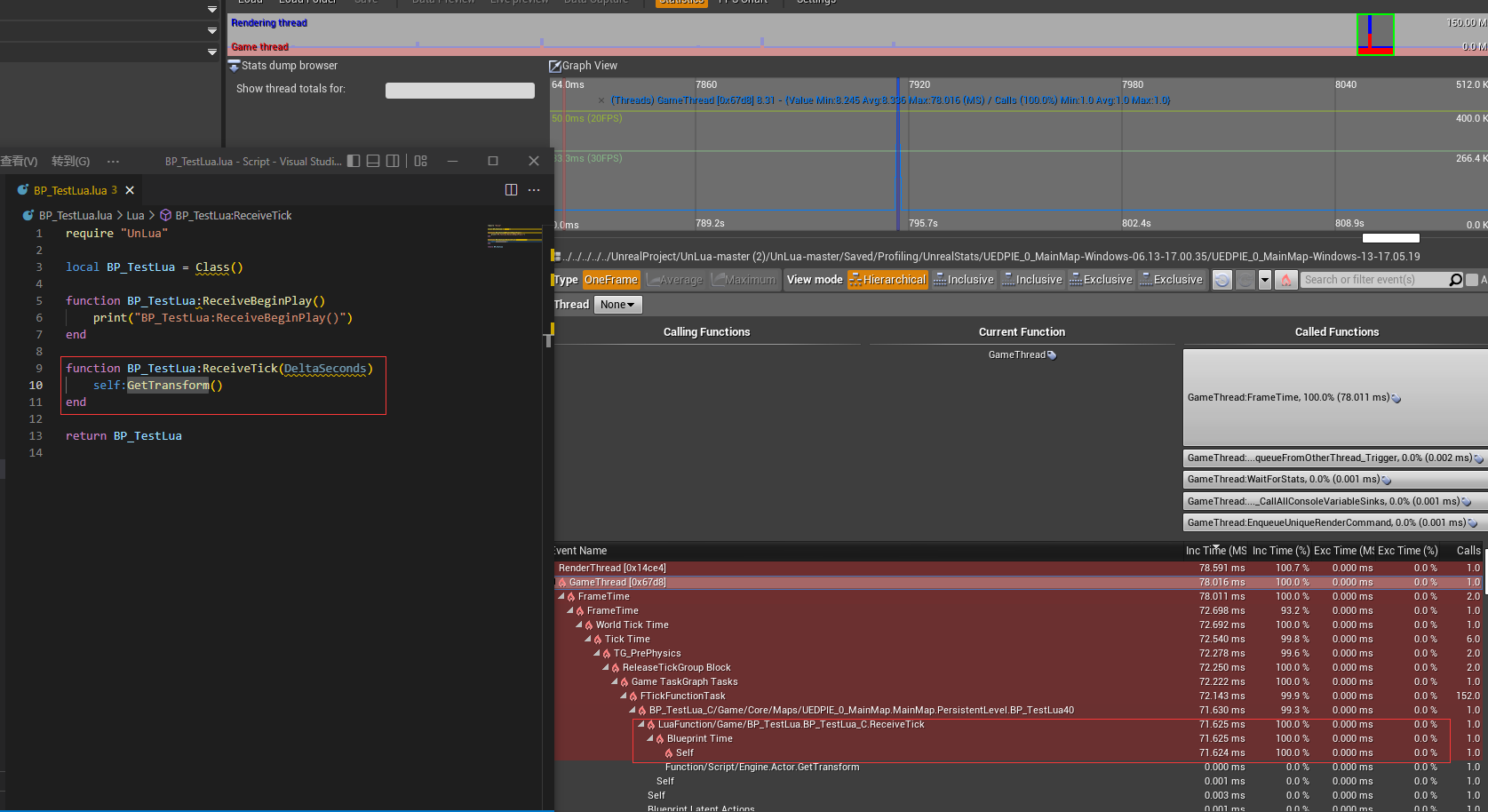1488x812 pixels.
Task: Switch to the Statistics view
Action: [681, 3]
